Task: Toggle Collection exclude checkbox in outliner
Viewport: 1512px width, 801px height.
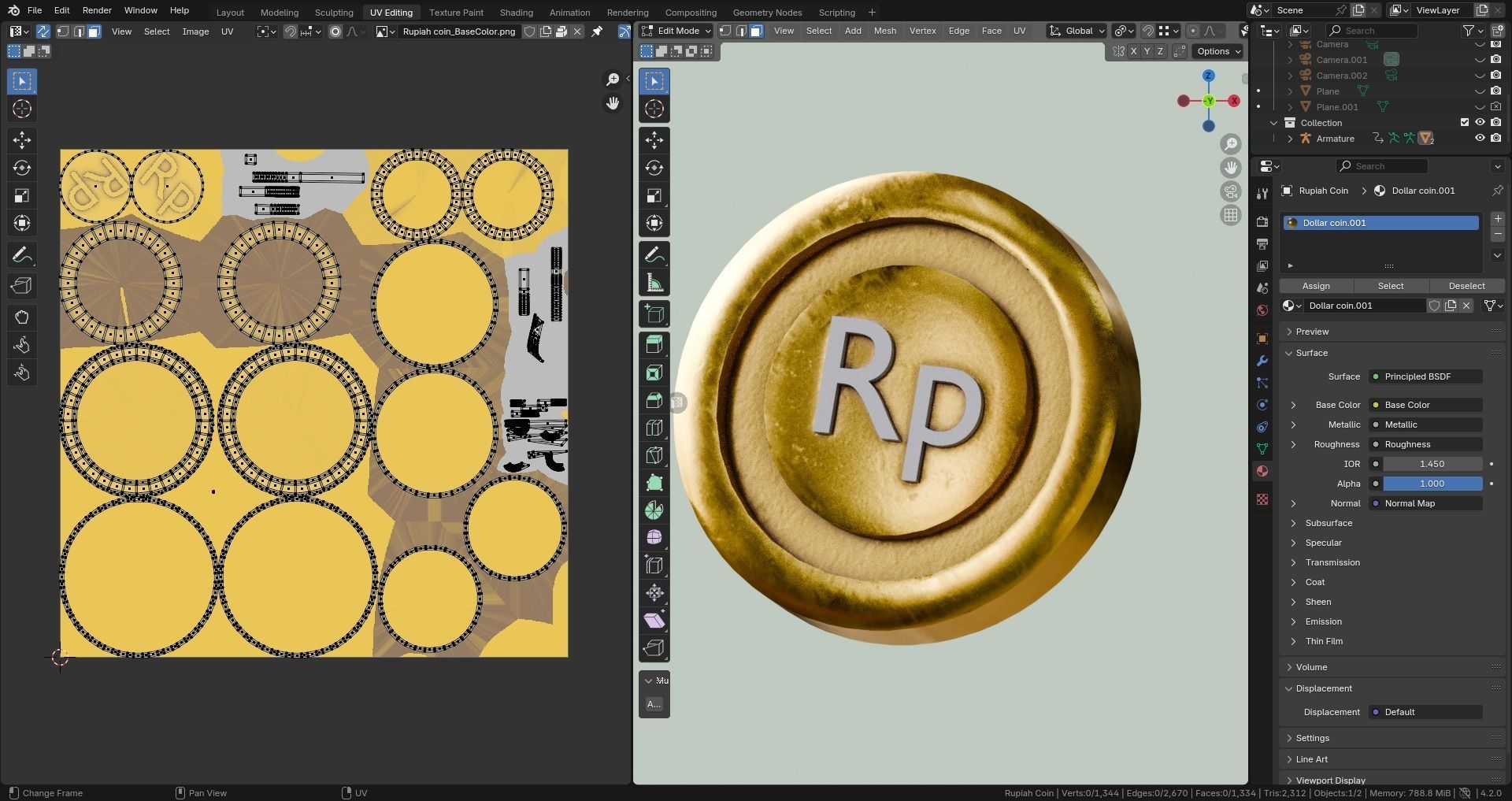Action: 1465,123
